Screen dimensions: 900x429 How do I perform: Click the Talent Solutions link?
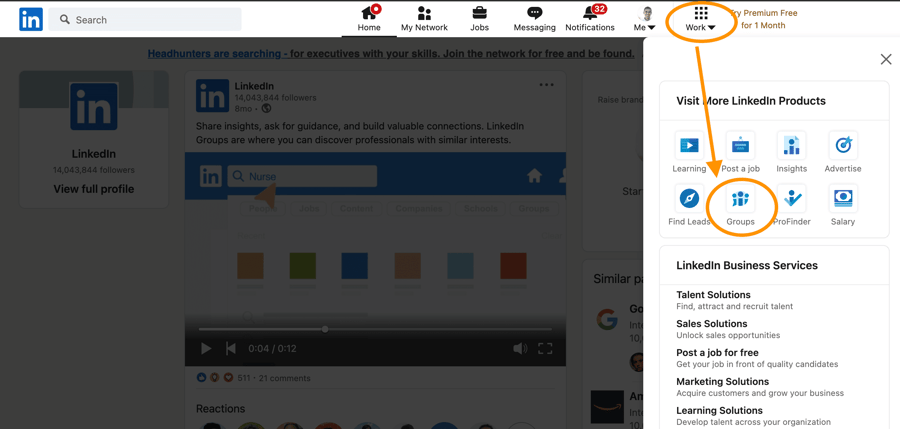[x=713, y=295]
